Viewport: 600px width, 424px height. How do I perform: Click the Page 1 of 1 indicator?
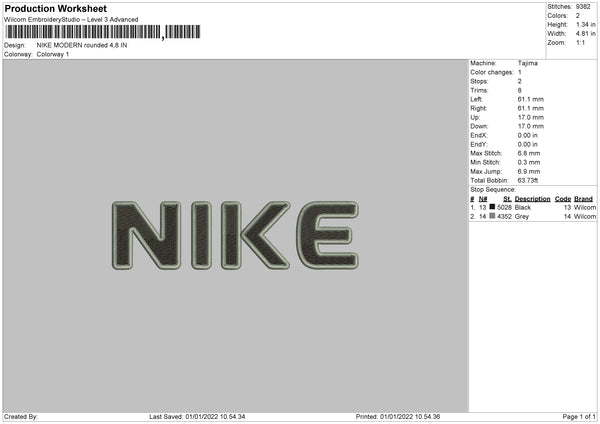click(579, 417)
